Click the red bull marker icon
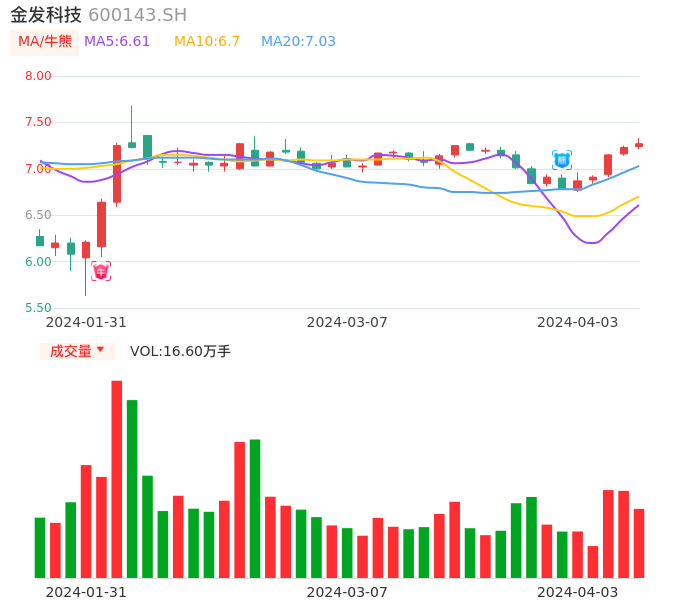 [101, 271]
